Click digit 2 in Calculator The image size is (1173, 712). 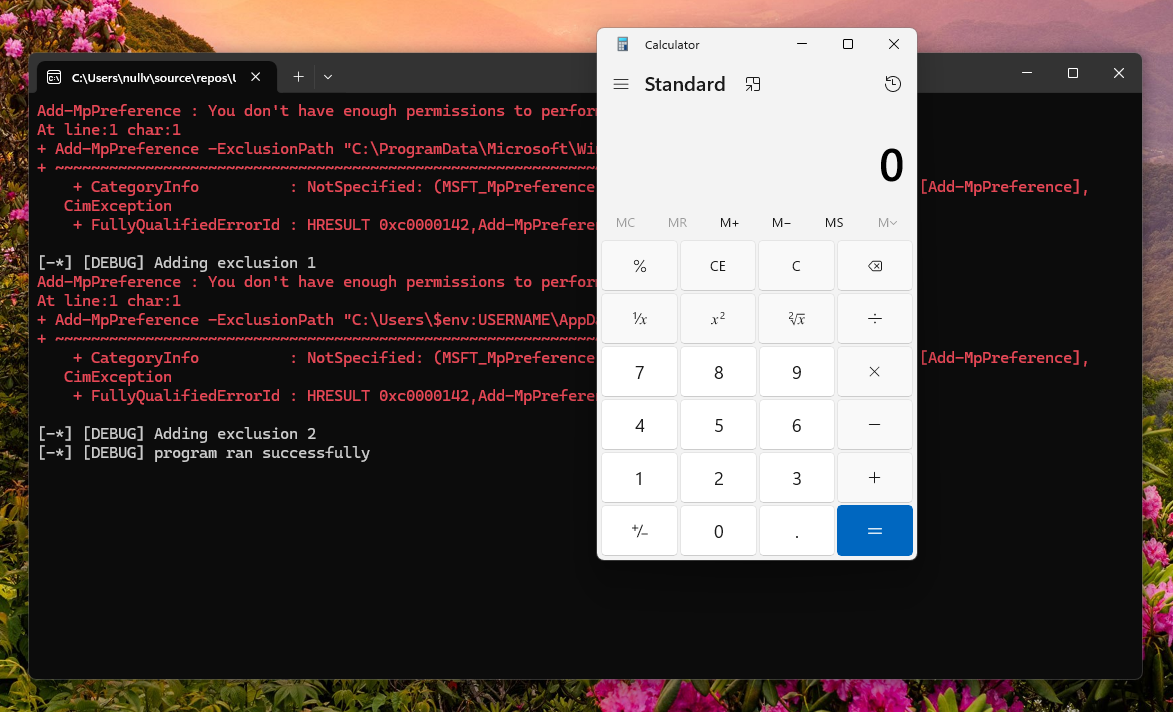pos(717,478)
